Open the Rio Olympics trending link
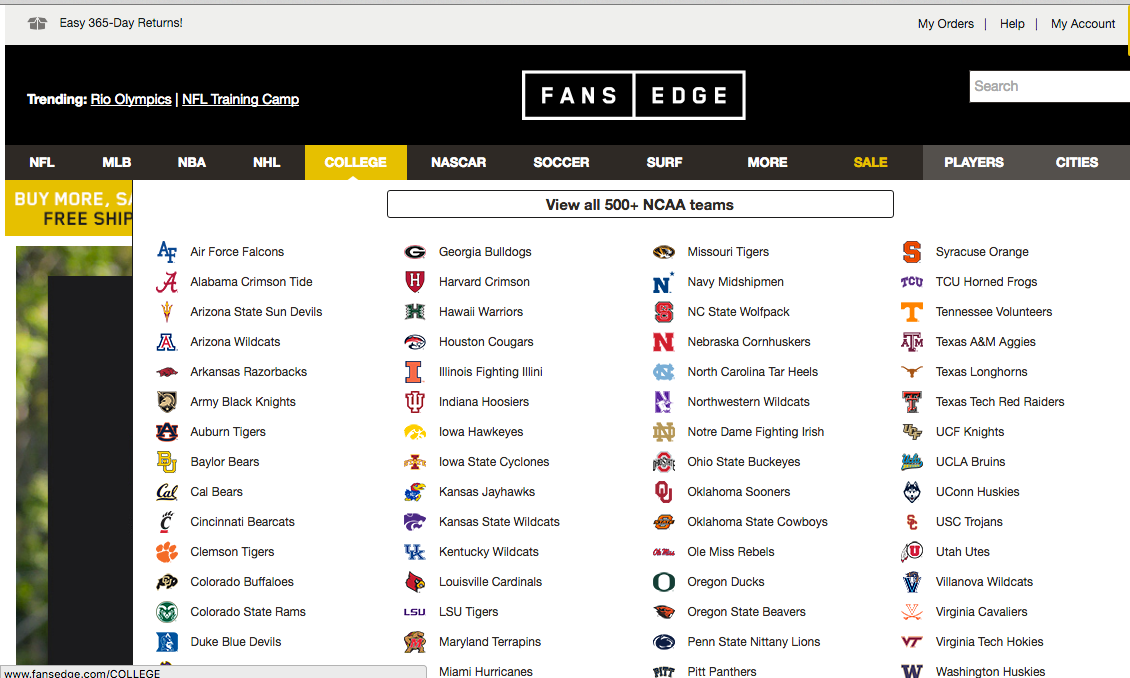This screenshot has width=1130, height=678. pos(131,99)
